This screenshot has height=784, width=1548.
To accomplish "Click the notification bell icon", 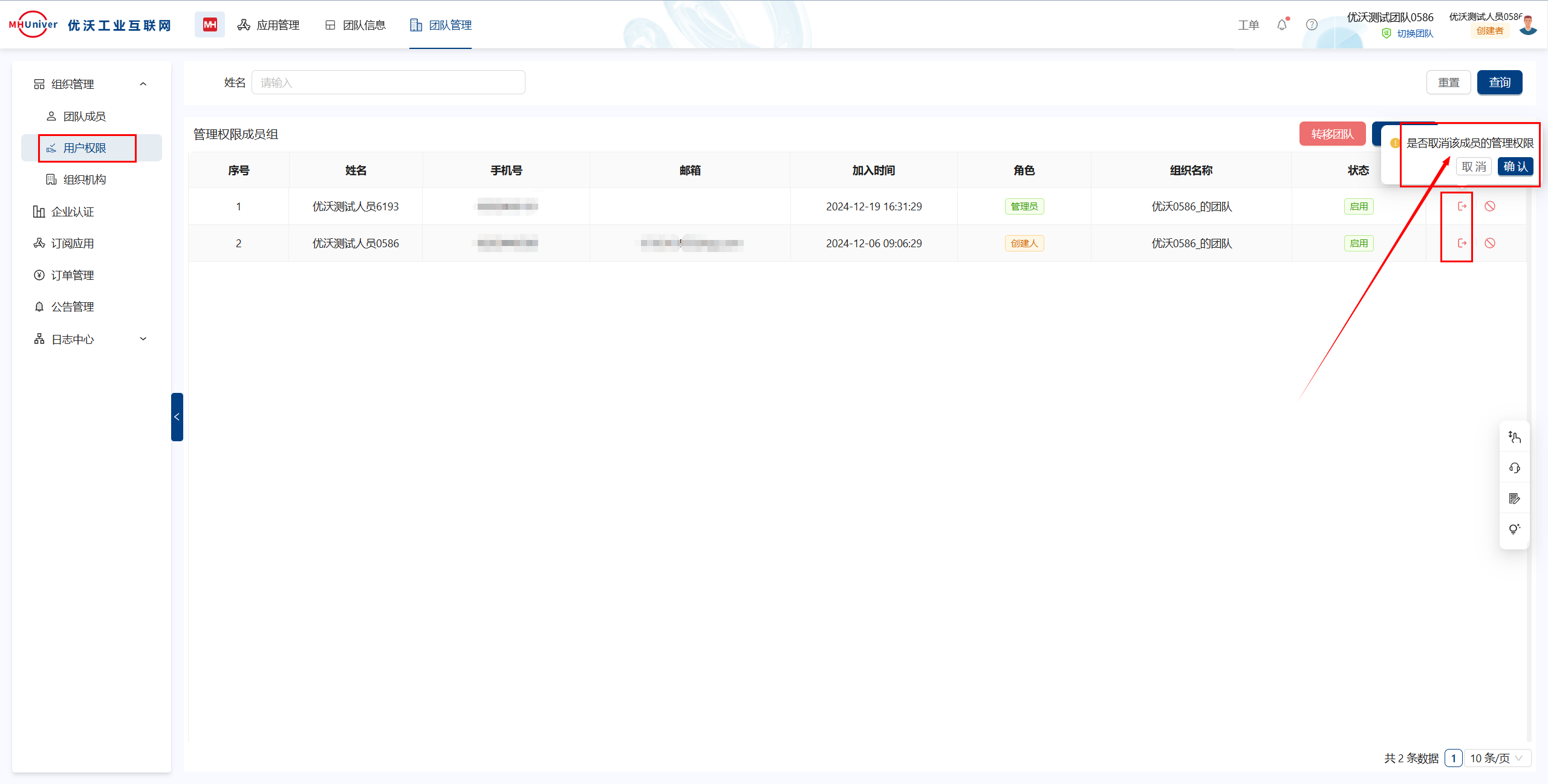I will point(1281,25).
